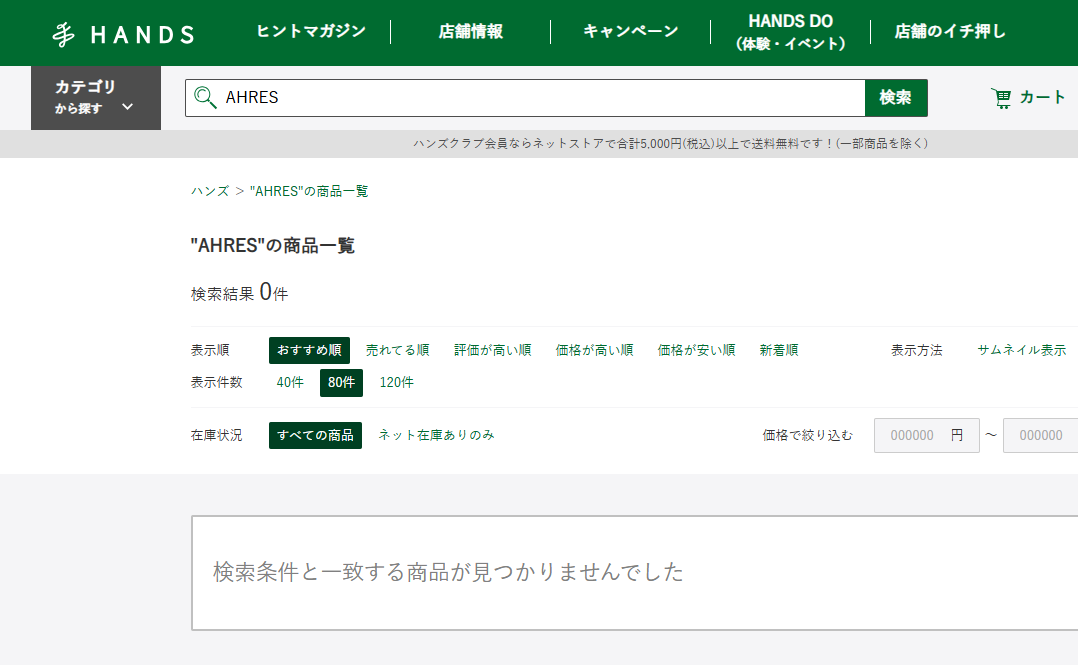Open the cart icon
1078x665 pixels.
1001,98
